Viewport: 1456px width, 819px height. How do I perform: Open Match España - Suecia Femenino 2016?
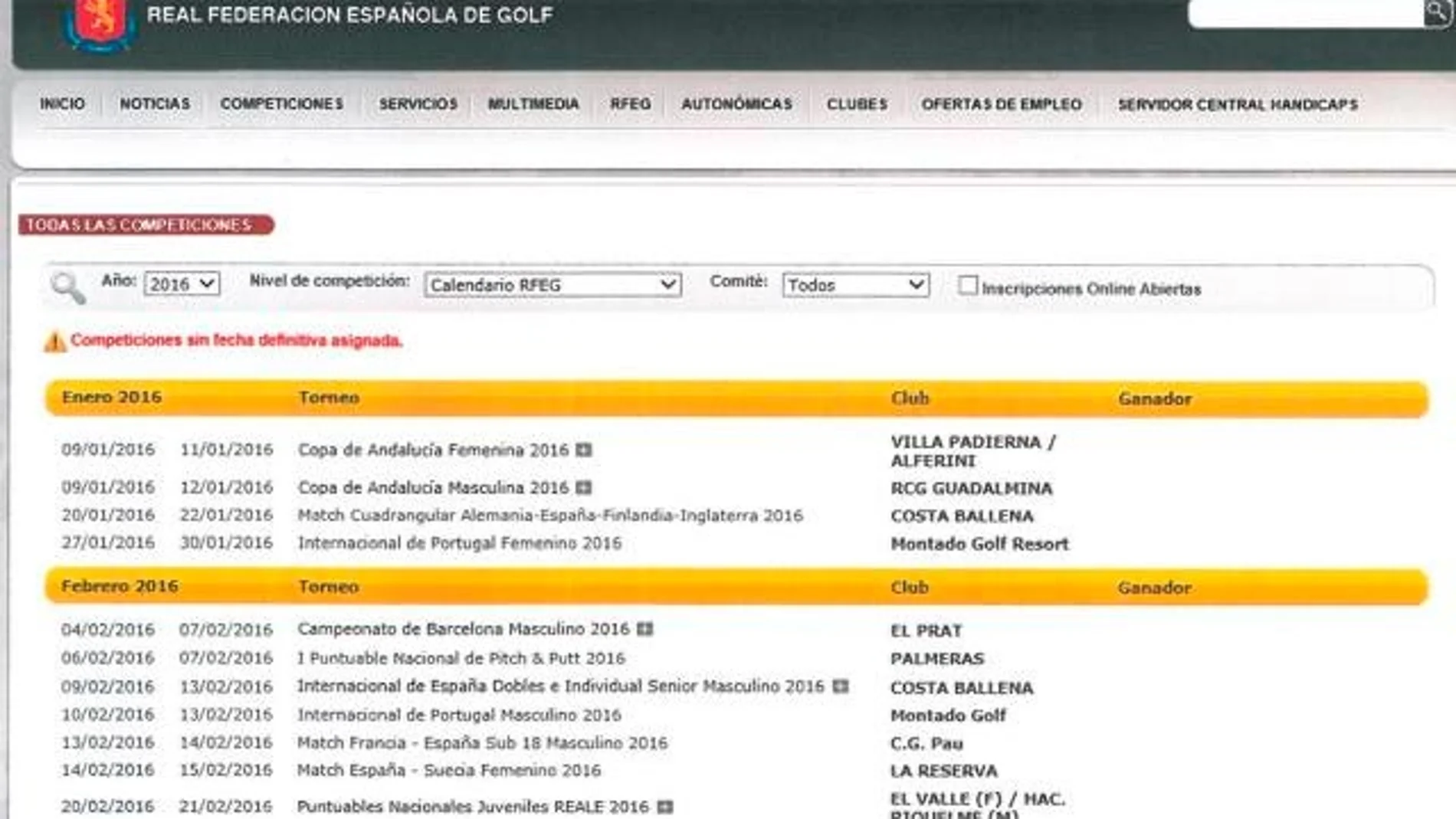tap(449, 770)
